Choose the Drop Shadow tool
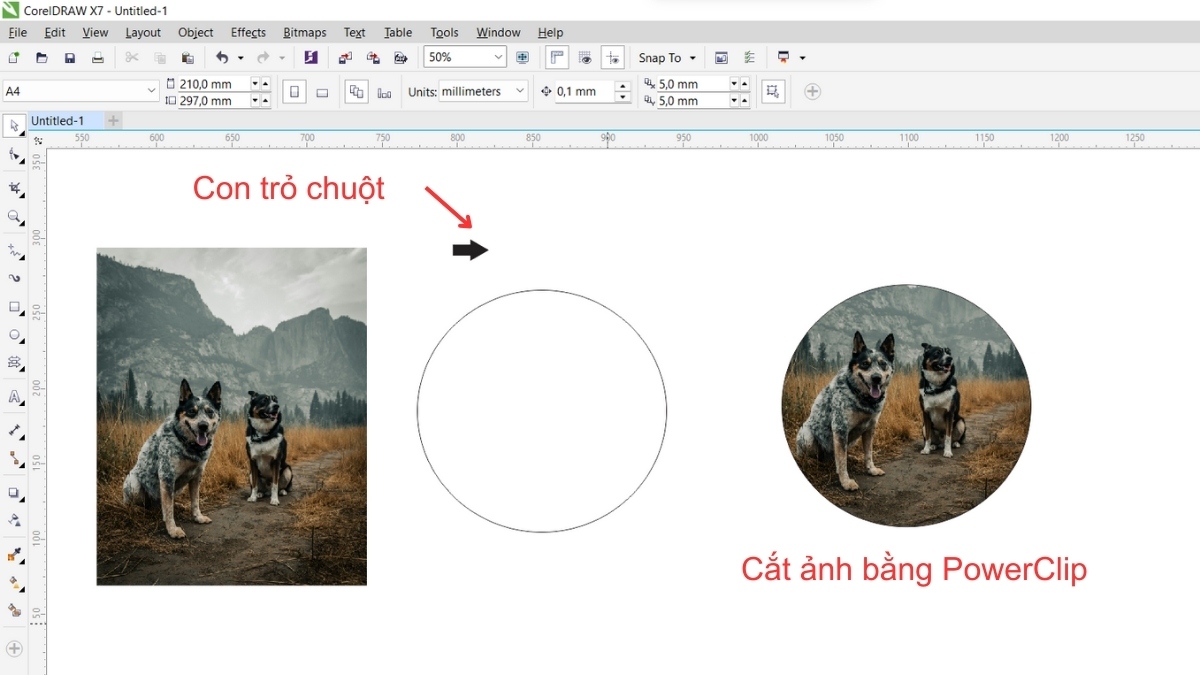Viewport: 1200px width, 675px height. point(14,492)
